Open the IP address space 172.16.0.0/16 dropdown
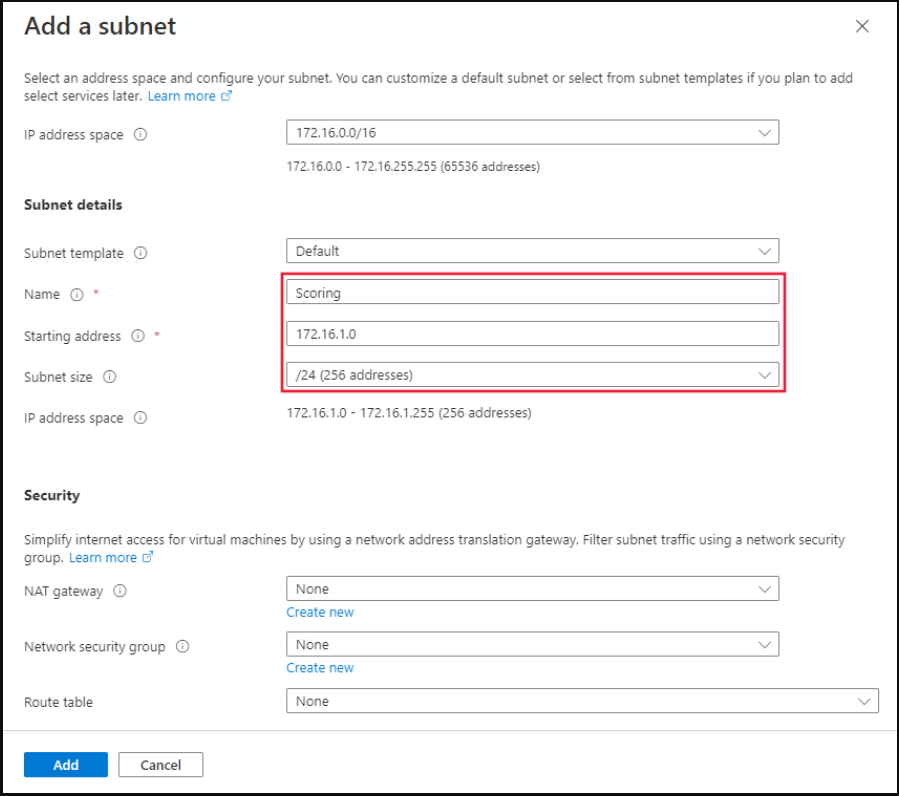The height and width of the screenshot is (796, 899). click(532, 132)
